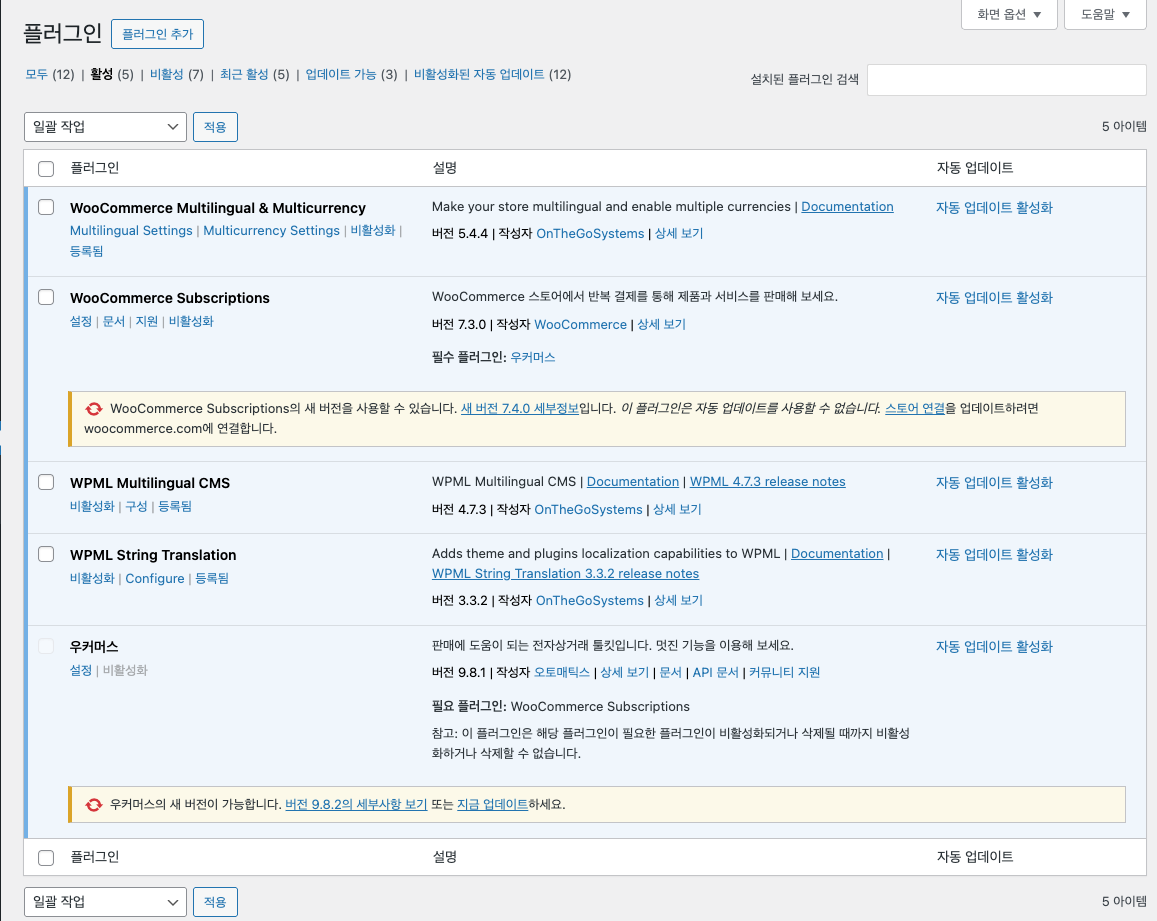The height and width of the screenshot is (921, 1157).
Task: Focus 설치된 플러그인 검색 search field
Action: [1006, 80]
